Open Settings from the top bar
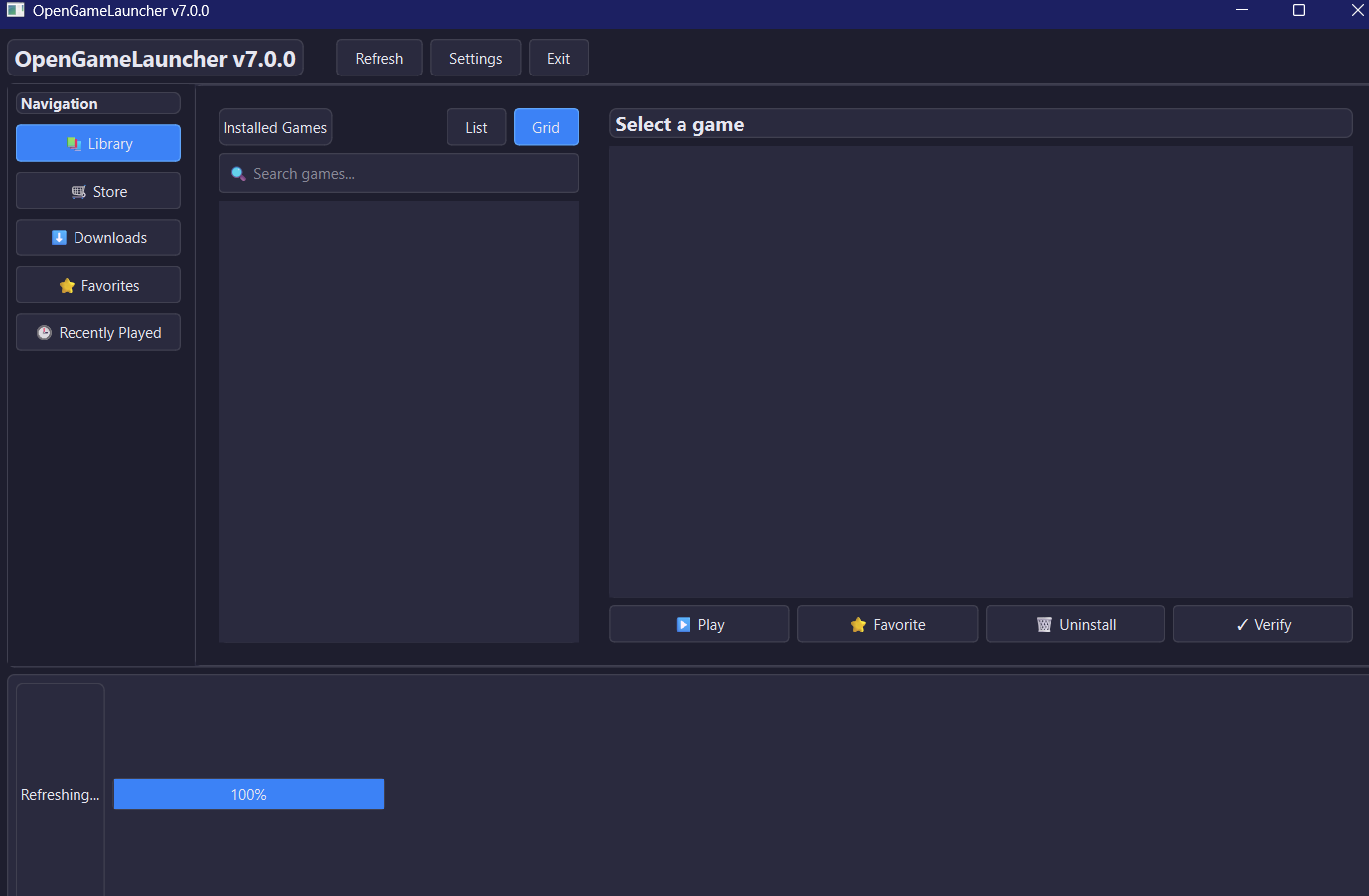Image resolution: width=1369 pixels, height=896 pixels. point(475,58)
